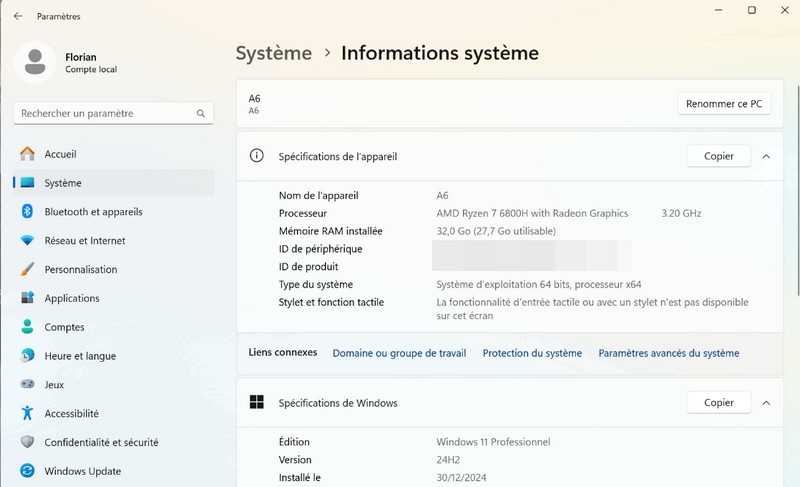Copy device specifications with Copier button
This screenshot has height=487, width=800.
pos(718,156)
